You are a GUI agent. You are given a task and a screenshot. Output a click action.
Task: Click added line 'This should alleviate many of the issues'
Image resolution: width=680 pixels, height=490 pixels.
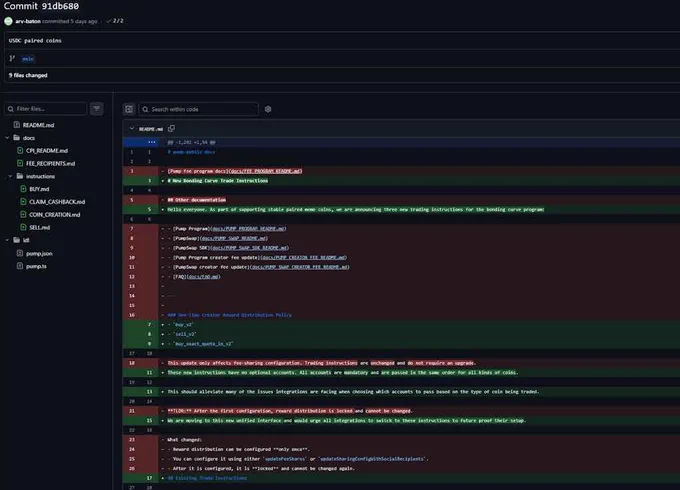[353, 392]
